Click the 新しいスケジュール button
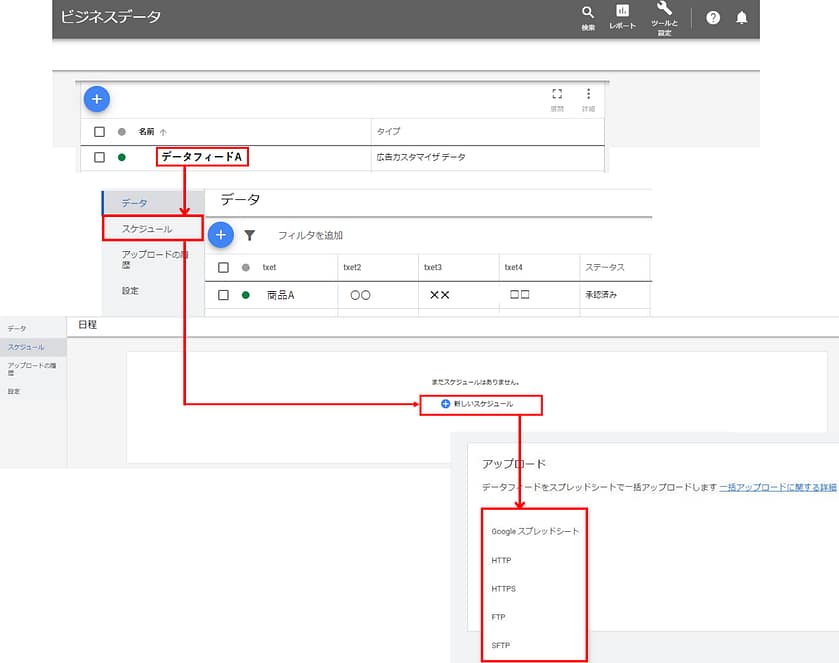Screen dimensions: 839x663 coord(479,404)
